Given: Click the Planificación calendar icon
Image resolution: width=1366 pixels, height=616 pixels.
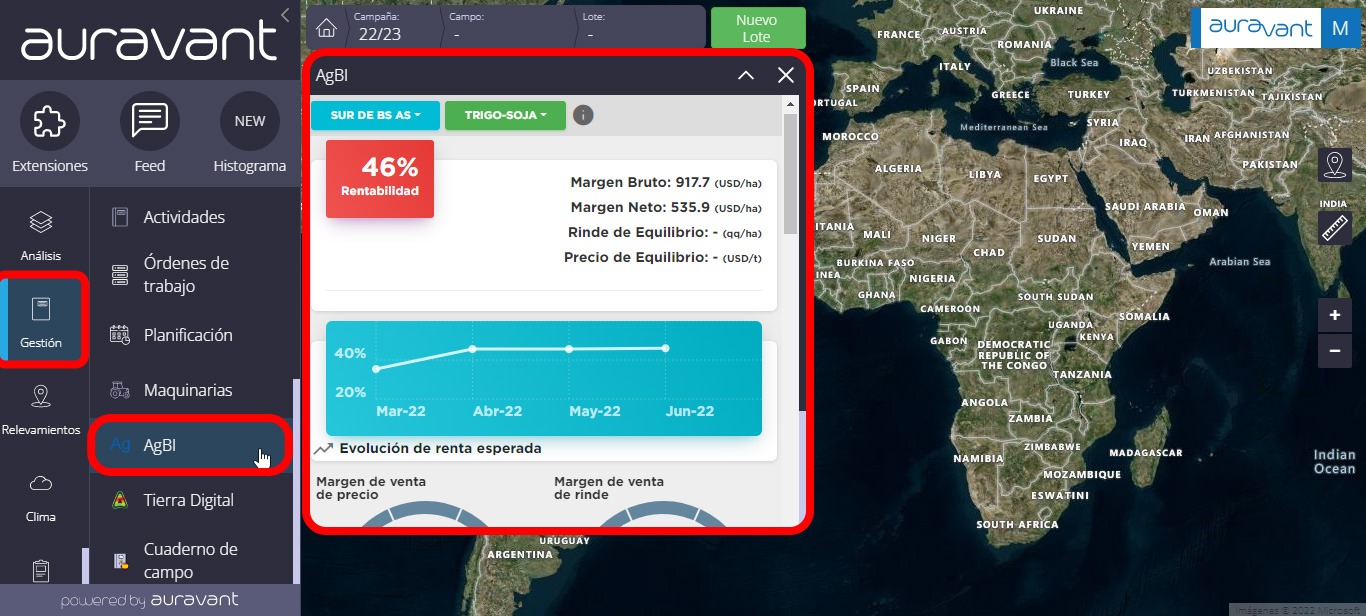Looking at the screenshot, I should pyautogui.click(x=120, y=335).
